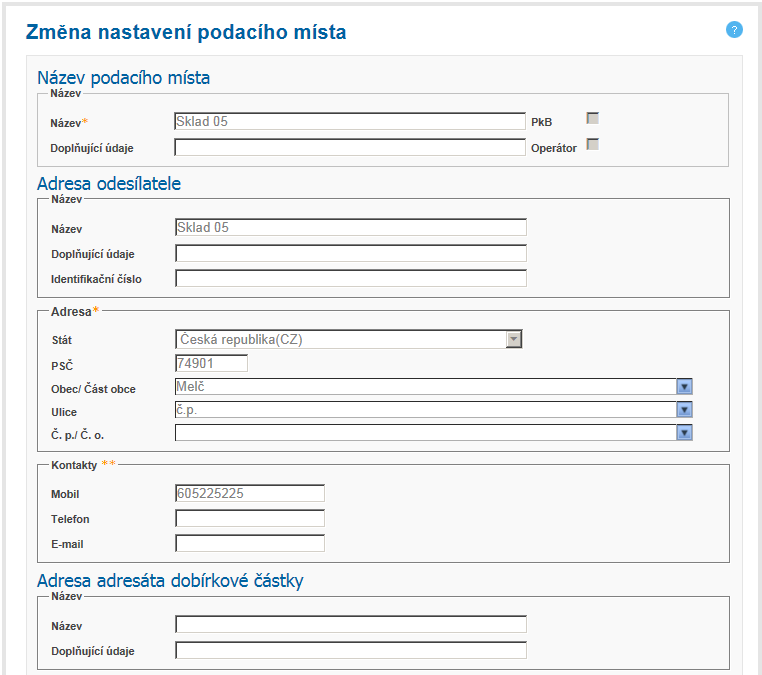Click sender's Doplňující údaje input

coord(350,253)
